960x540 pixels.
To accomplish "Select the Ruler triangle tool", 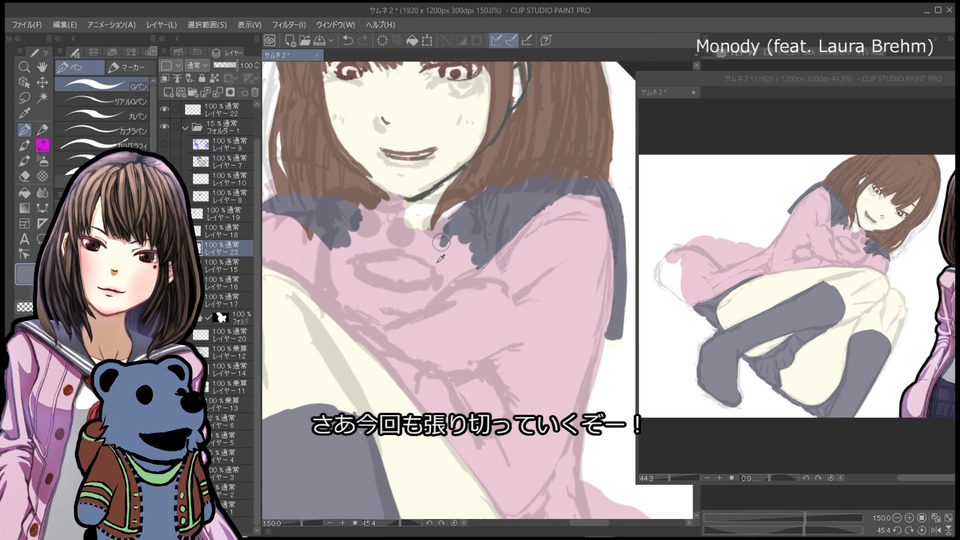I will pyautogui.click(x=42, y=223).
